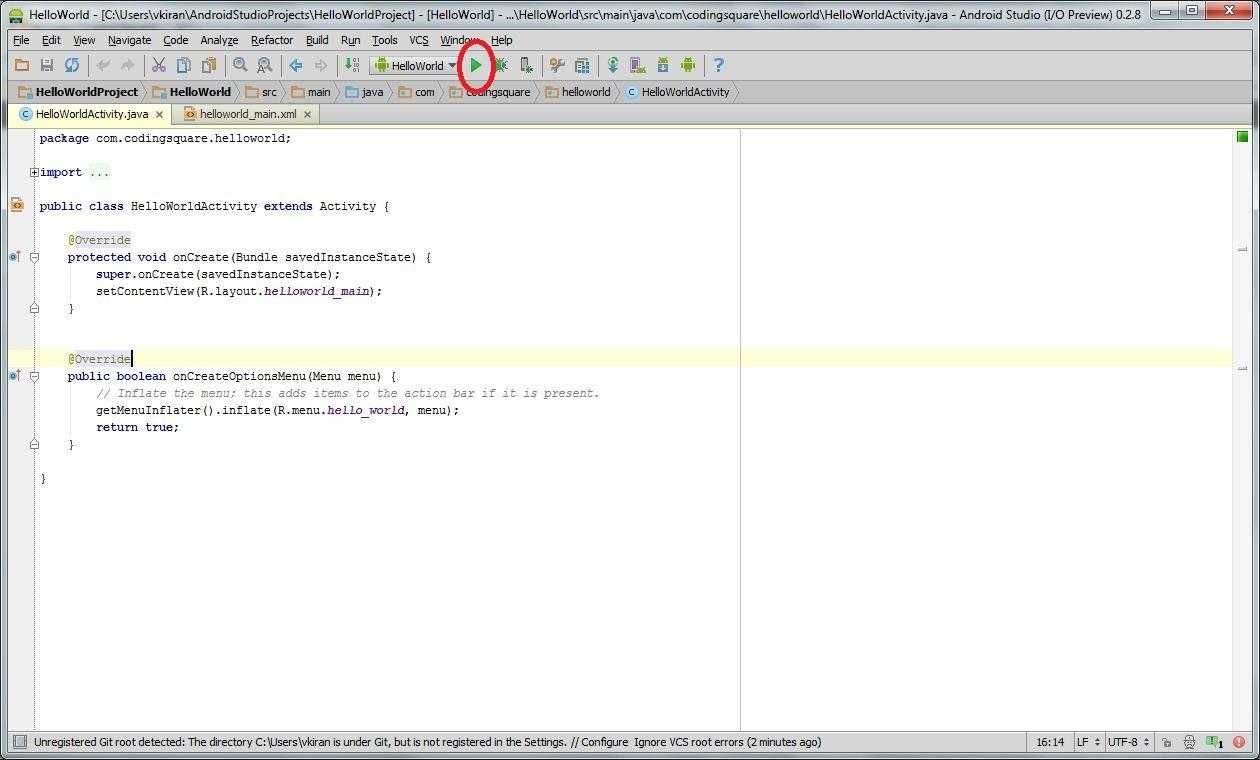This screenshot has height=760, width=1260.
Task: Open the Edit menu
Action: point(51,40)
